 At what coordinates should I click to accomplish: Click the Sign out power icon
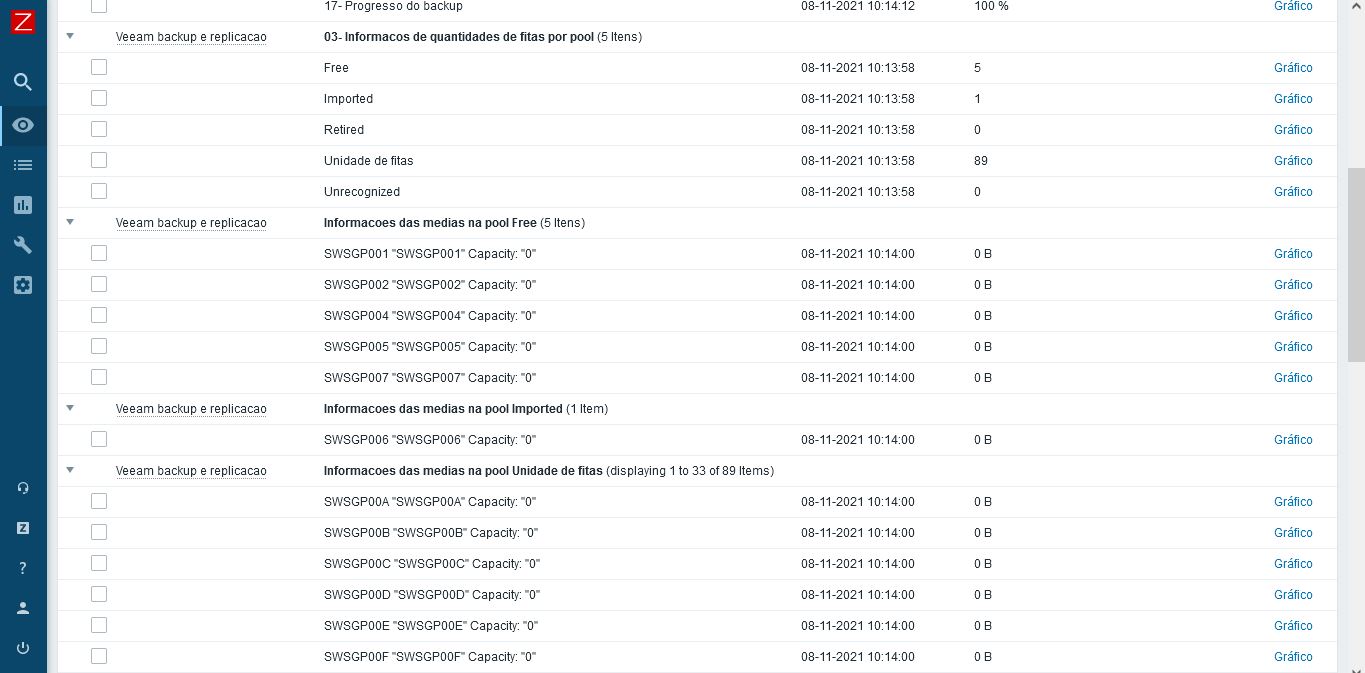[x=23, y=648]
